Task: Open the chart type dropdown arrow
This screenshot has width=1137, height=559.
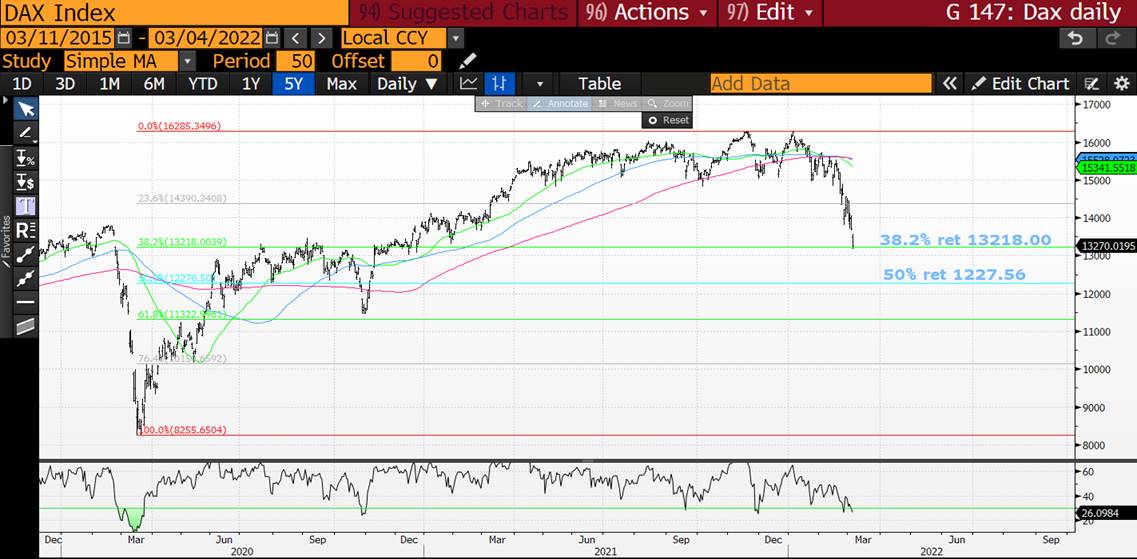Action: click(x=539, y=83)
